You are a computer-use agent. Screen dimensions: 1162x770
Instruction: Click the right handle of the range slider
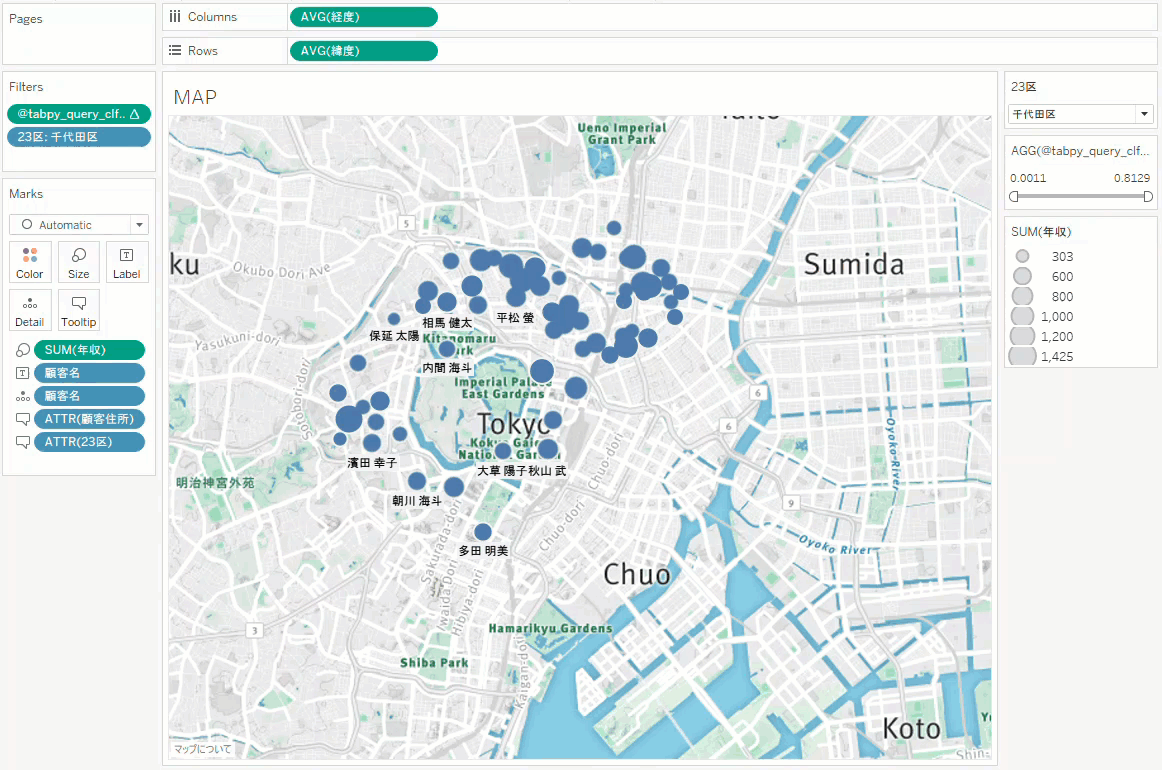1148,196
